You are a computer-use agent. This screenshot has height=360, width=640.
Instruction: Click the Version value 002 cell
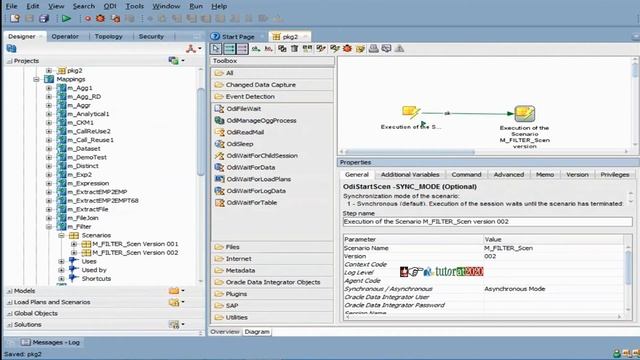(x=553, y=256)
